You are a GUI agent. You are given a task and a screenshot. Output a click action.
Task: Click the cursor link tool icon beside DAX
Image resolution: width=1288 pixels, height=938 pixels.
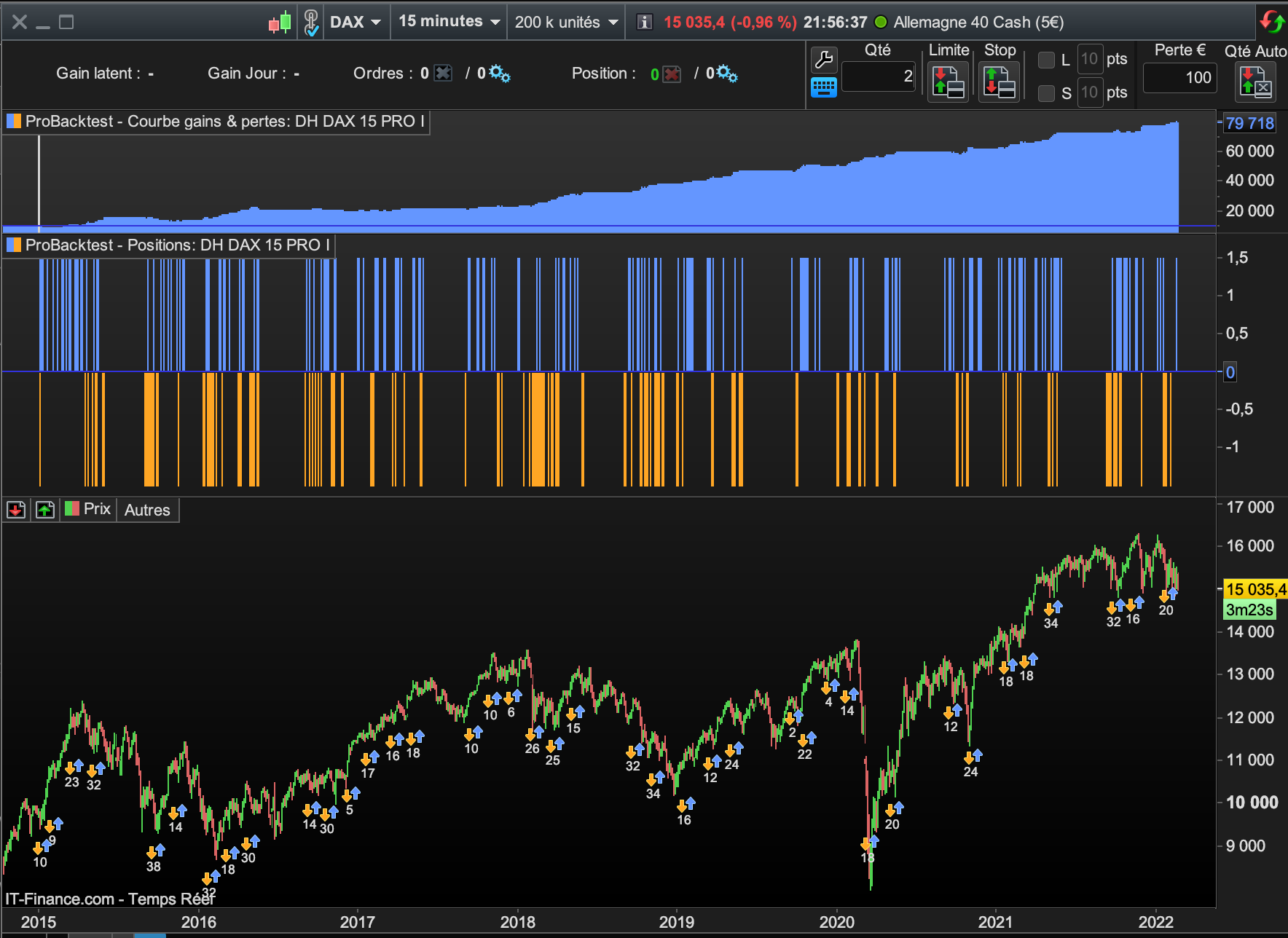[311, 22]
